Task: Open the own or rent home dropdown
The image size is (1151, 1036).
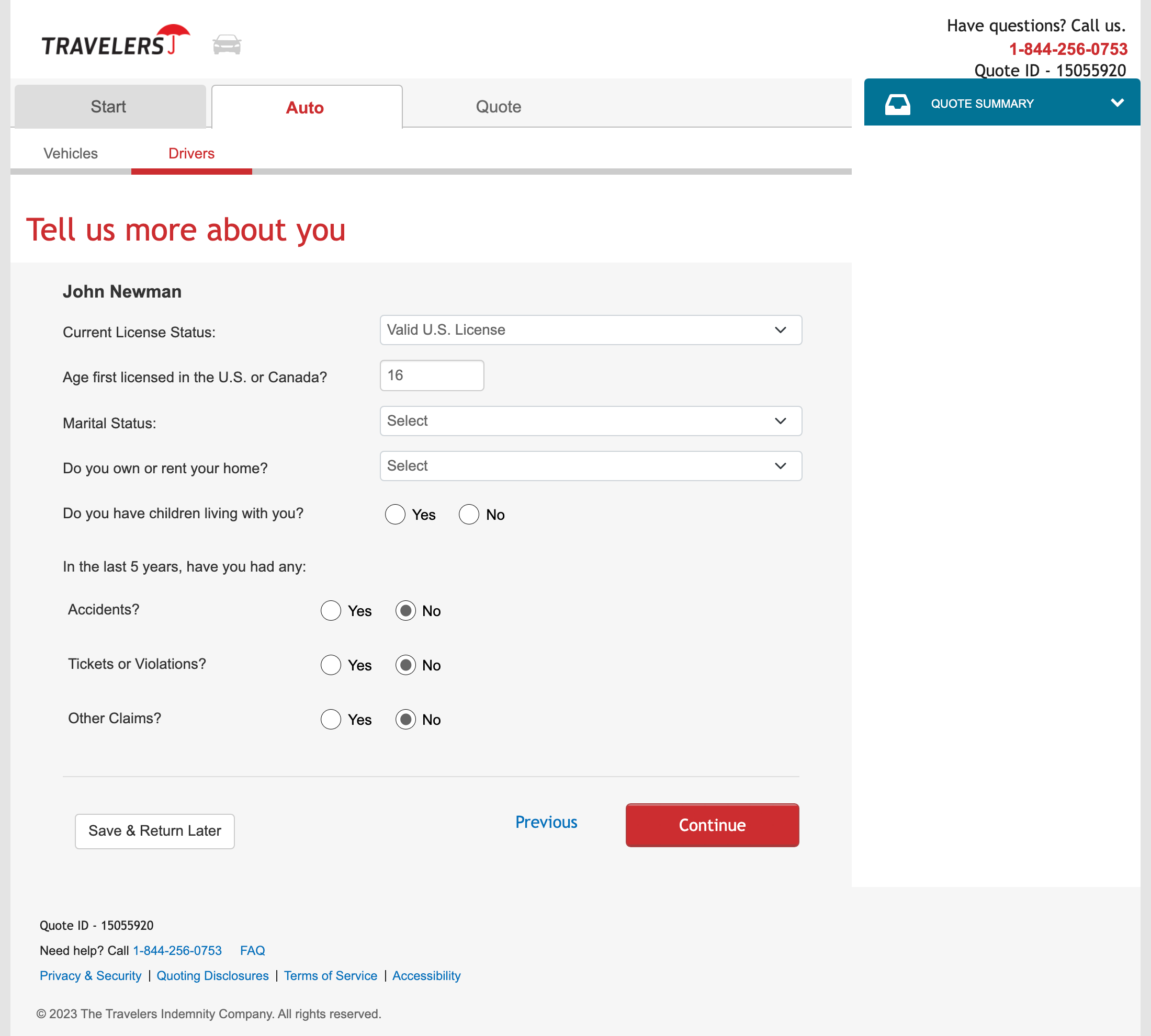Action: coord(591,465)
